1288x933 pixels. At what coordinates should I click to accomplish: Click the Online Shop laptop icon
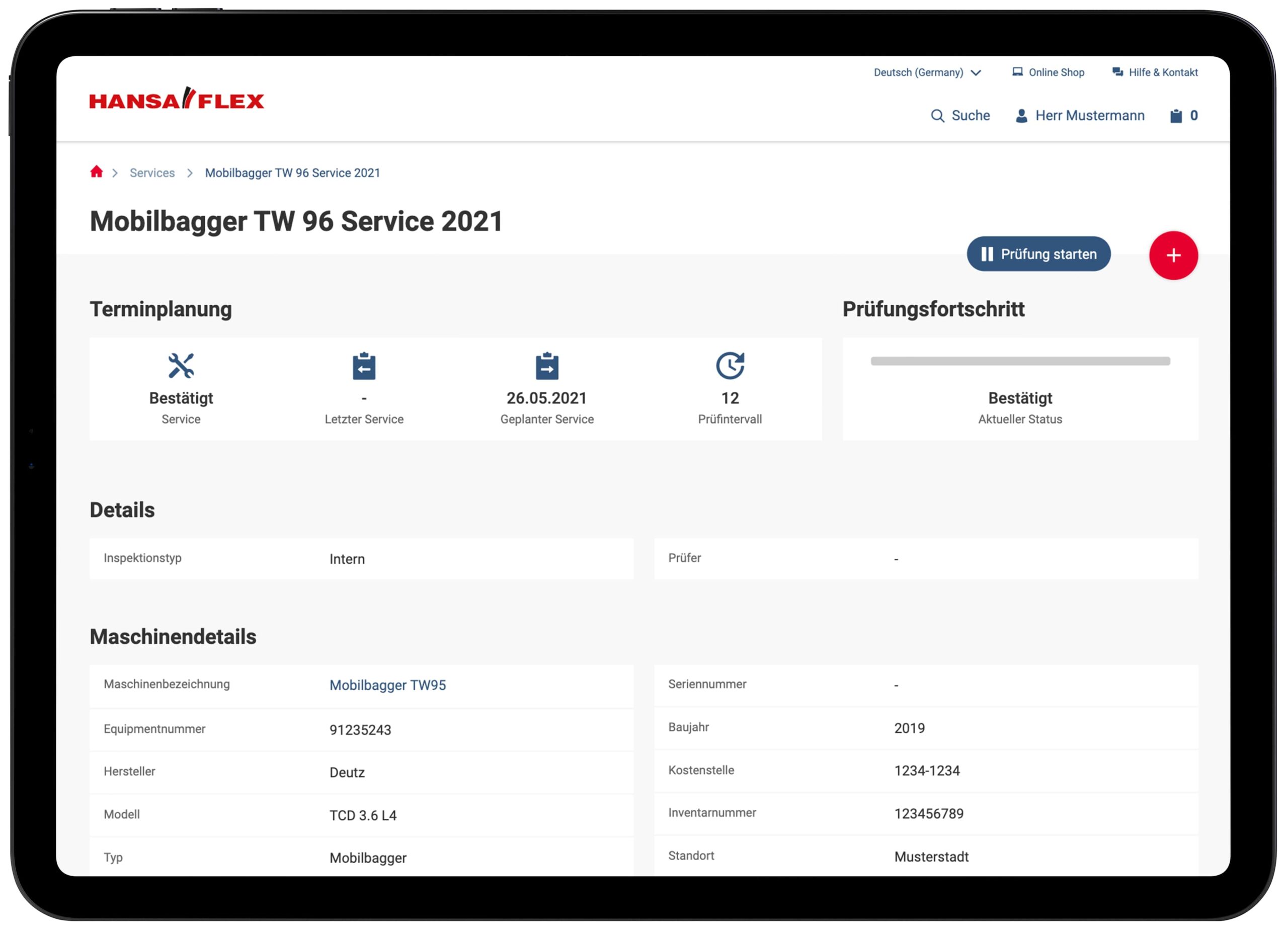click(x=1017, y=72)
